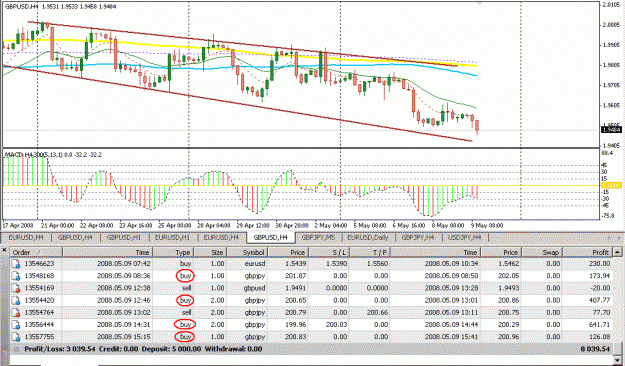
Task: Click the profit value 230.00
Action: click(599, 264)
